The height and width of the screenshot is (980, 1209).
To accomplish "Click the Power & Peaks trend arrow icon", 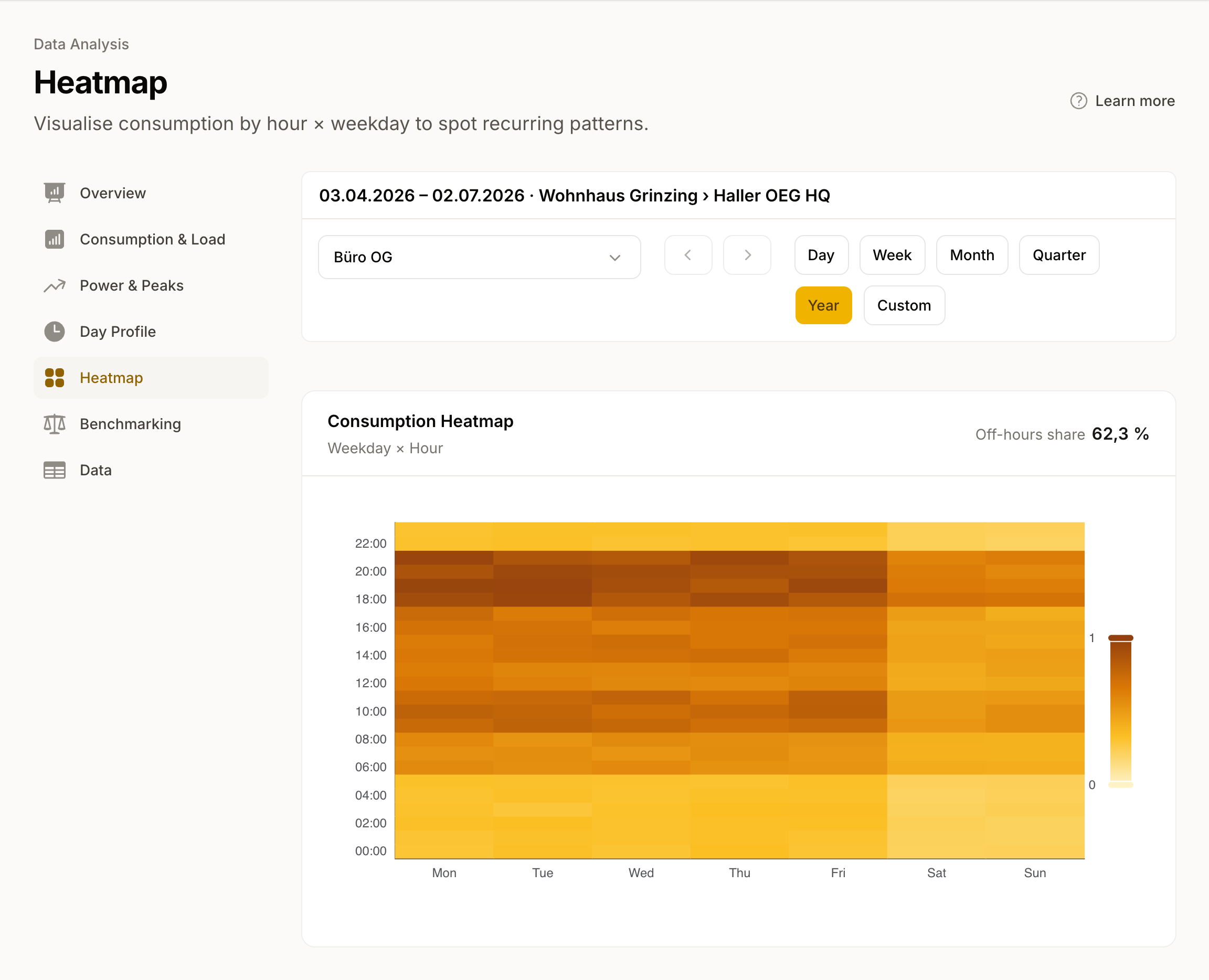I will click(54, 285).
